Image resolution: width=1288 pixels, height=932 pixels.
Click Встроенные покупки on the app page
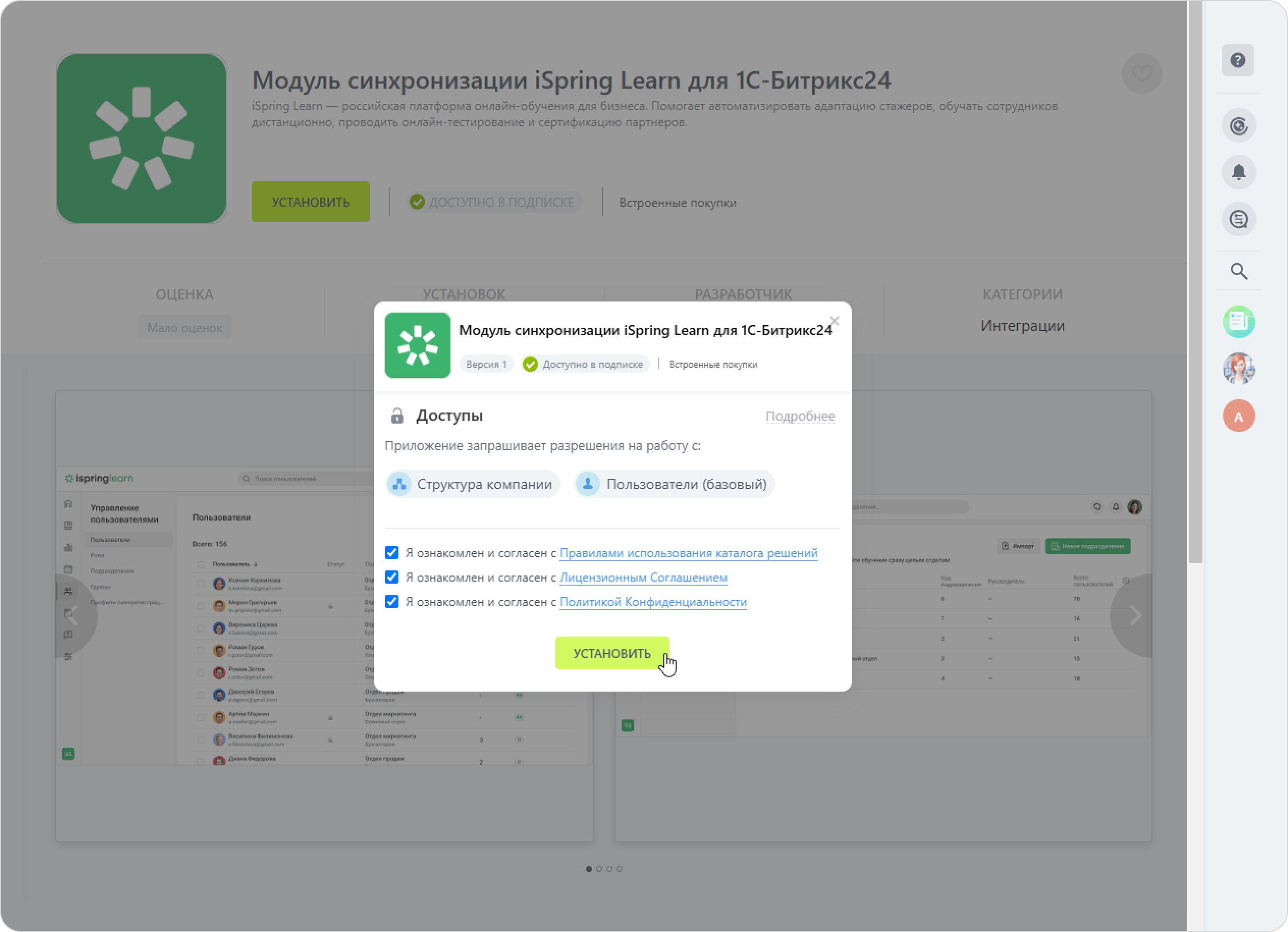(678, 203)
